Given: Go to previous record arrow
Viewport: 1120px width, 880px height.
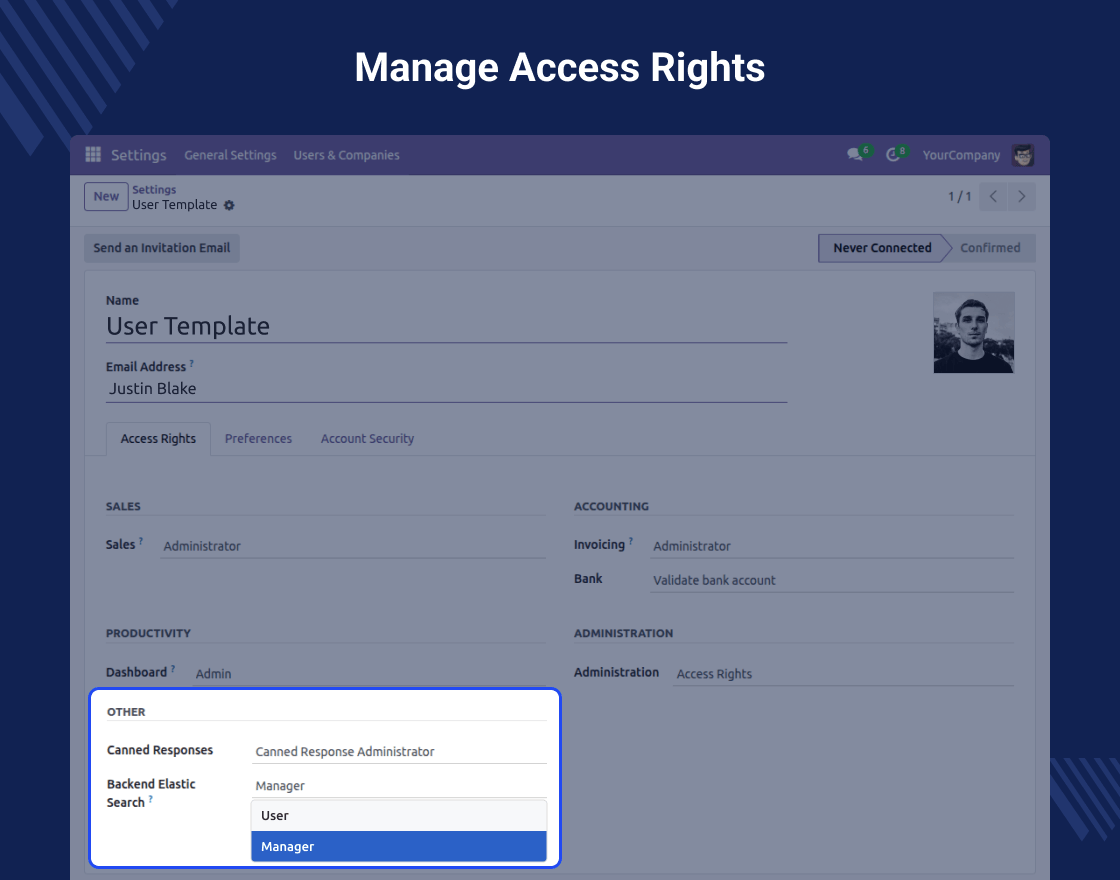Looking at the screenshot, I should point(993,197).
